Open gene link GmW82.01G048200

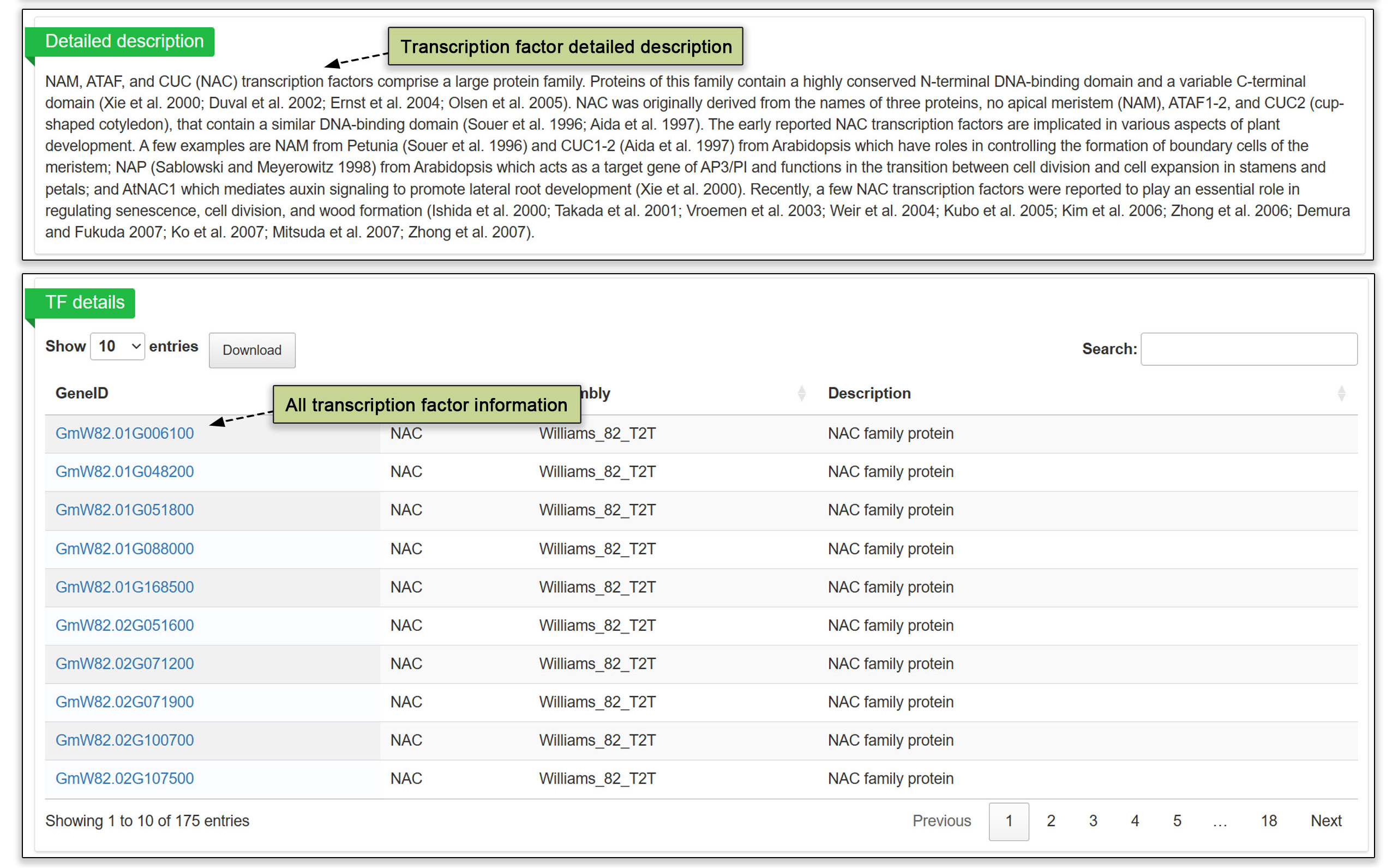124,472
